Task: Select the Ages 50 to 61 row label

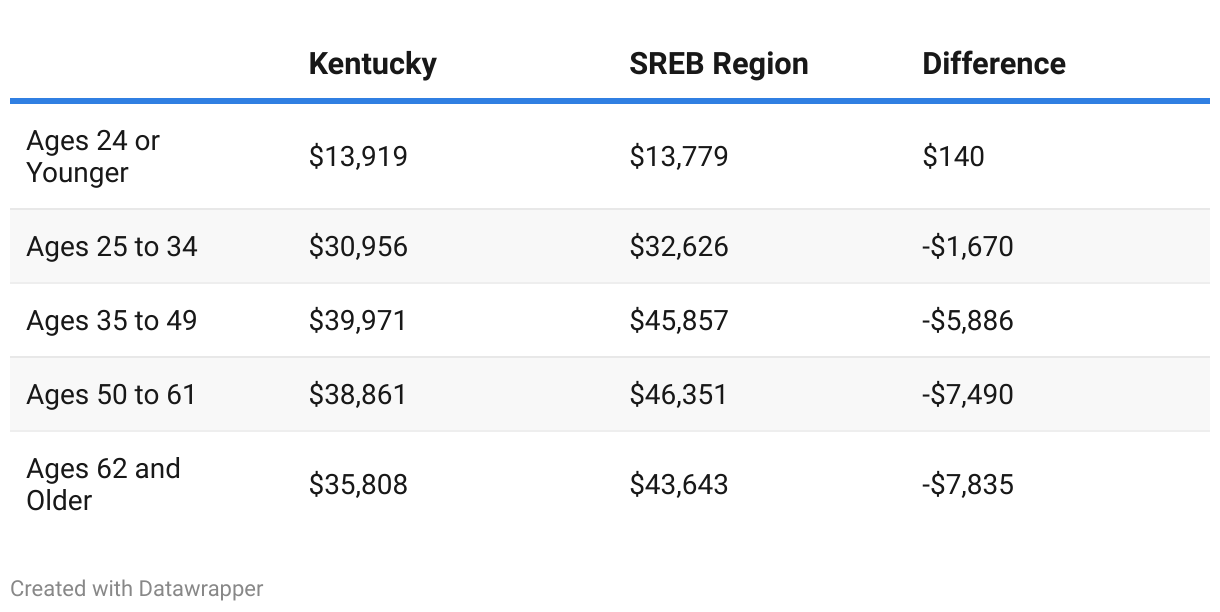Action: click(111, 394)
